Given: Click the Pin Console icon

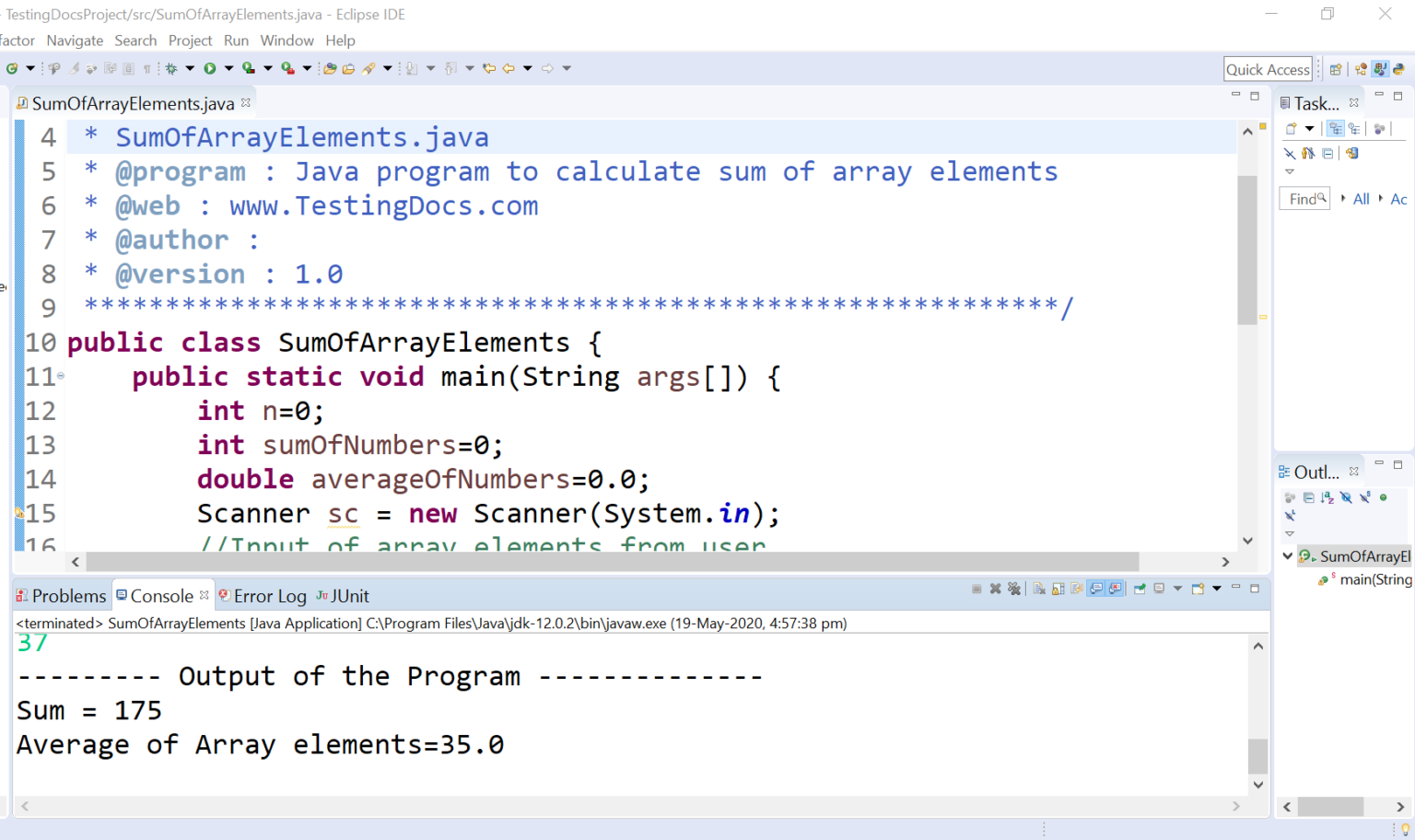Looking at the screenshot, I should click(1140, 589).
